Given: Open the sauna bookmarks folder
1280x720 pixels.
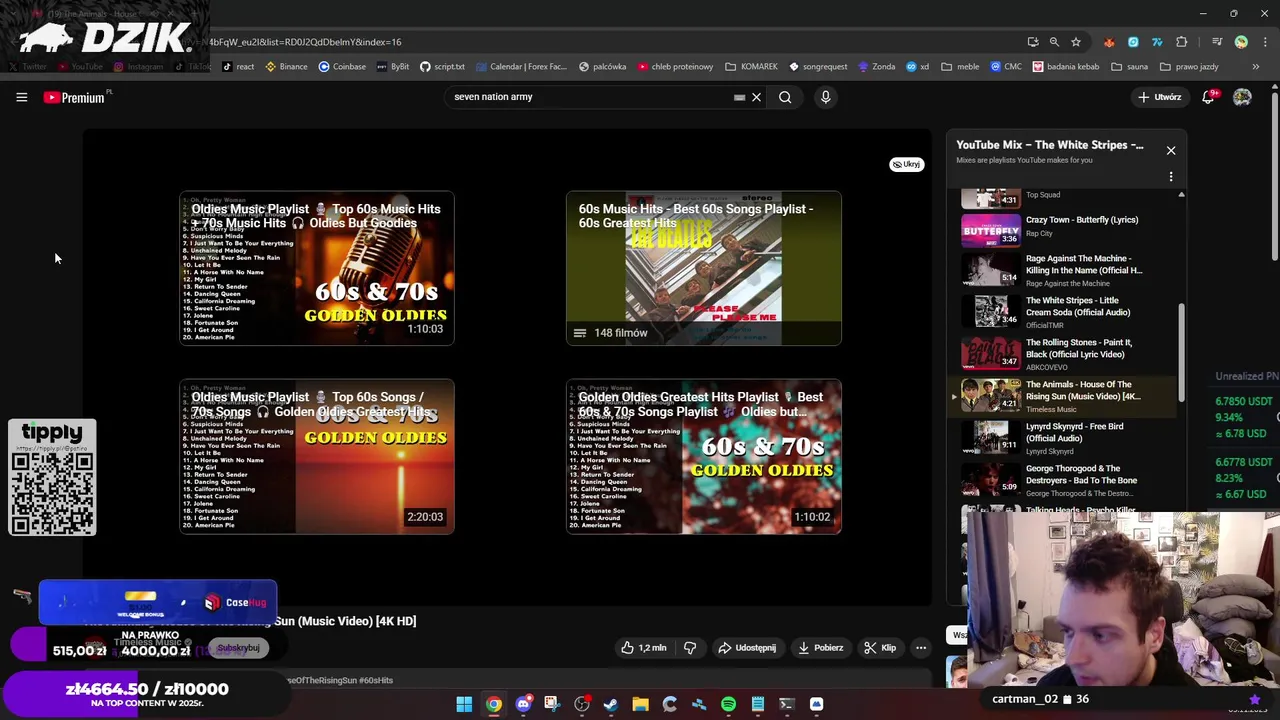Looking at the screenshot, I should pyautogui.click(x=1129, y=67).
